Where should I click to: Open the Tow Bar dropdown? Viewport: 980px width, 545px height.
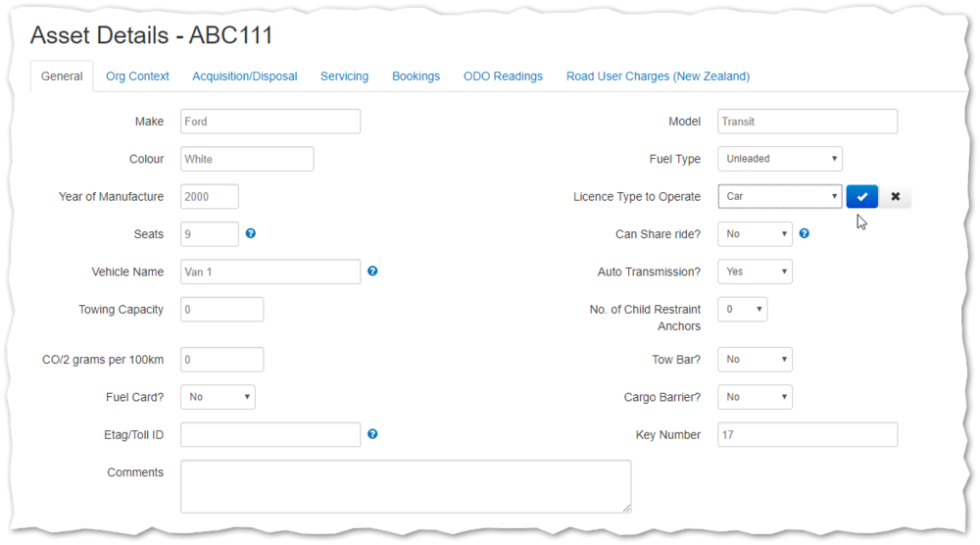[755, 359]
